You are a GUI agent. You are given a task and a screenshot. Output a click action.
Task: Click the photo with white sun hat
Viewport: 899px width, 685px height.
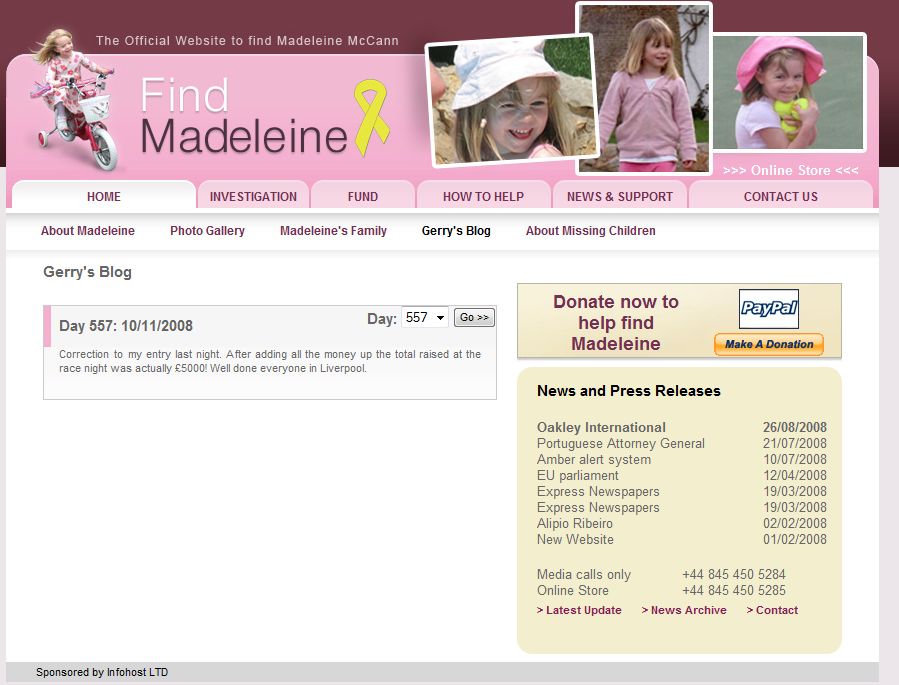click(509, 100)
